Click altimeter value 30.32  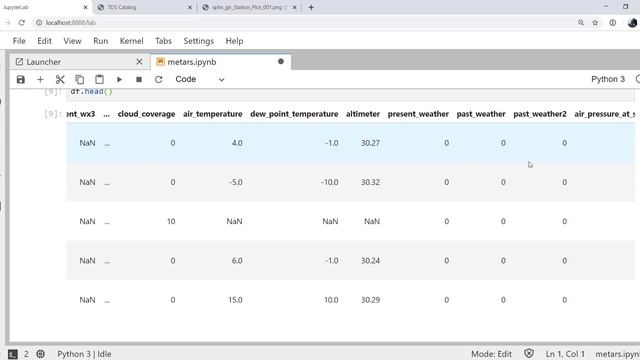(370, 182)
